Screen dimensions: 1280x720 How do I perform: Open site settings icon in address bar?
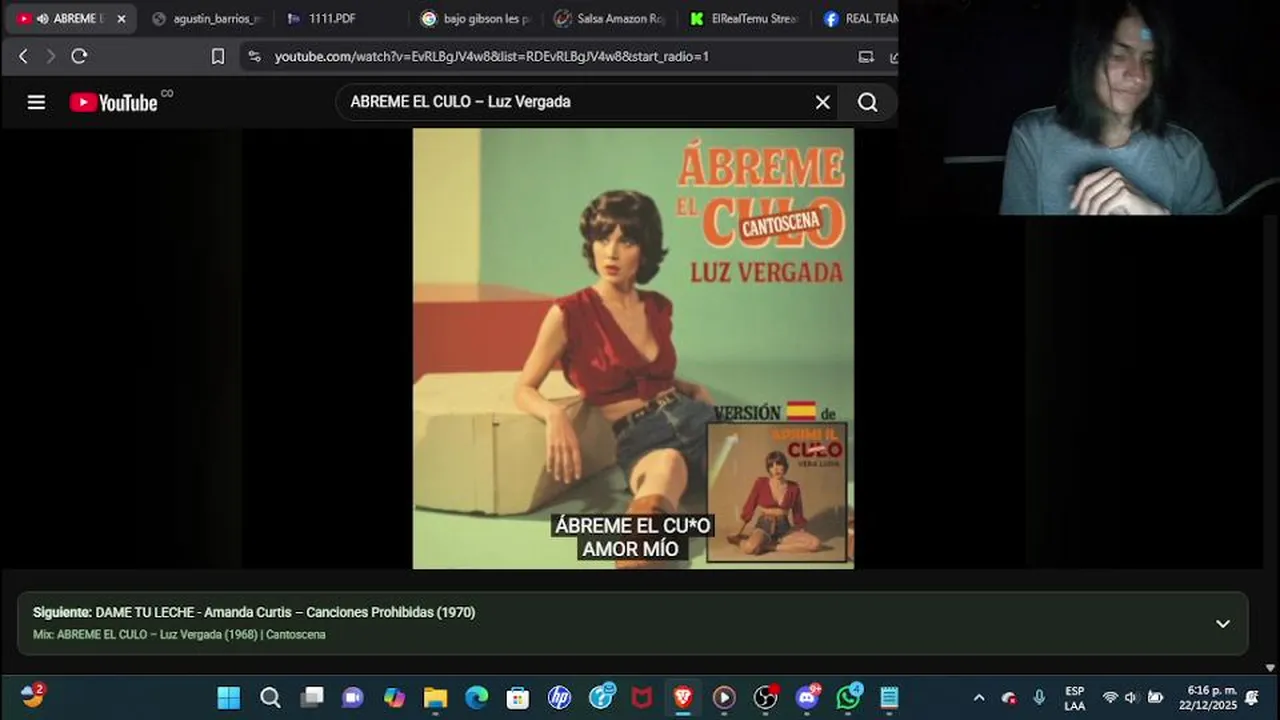pos(254,56)
